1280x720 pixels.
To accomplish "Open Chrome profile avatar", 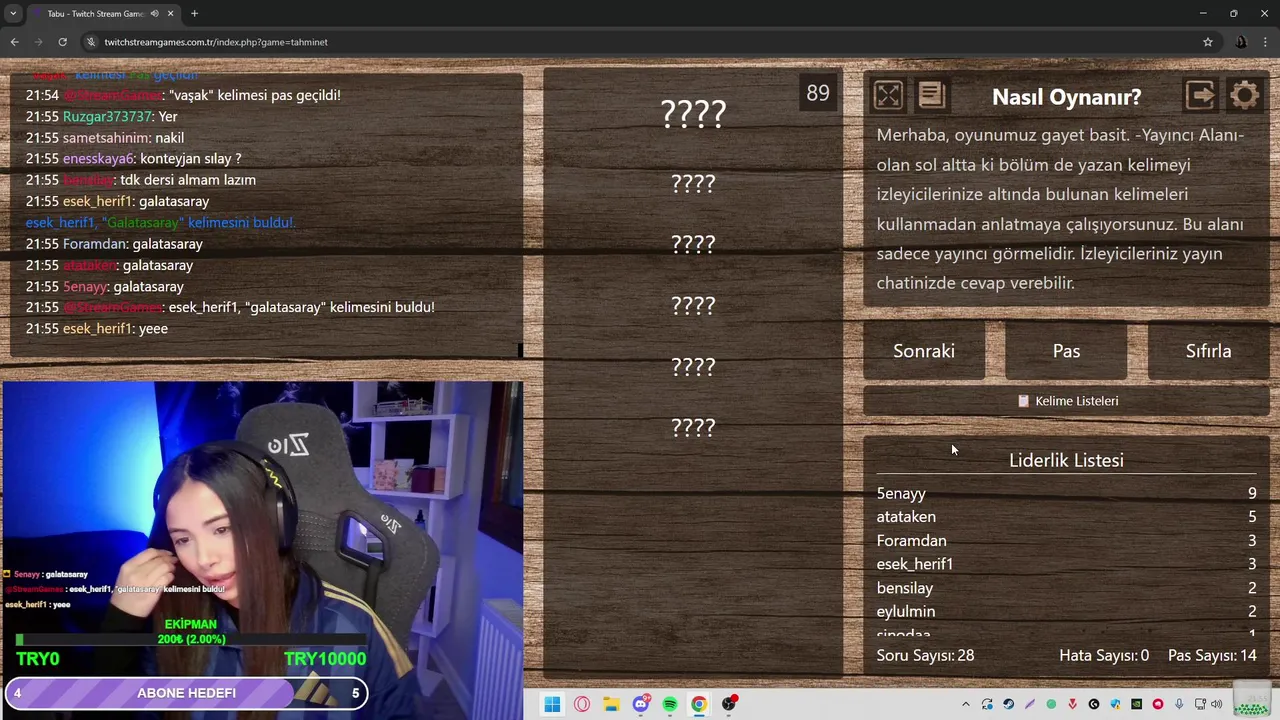I will tap(1241, 42).
